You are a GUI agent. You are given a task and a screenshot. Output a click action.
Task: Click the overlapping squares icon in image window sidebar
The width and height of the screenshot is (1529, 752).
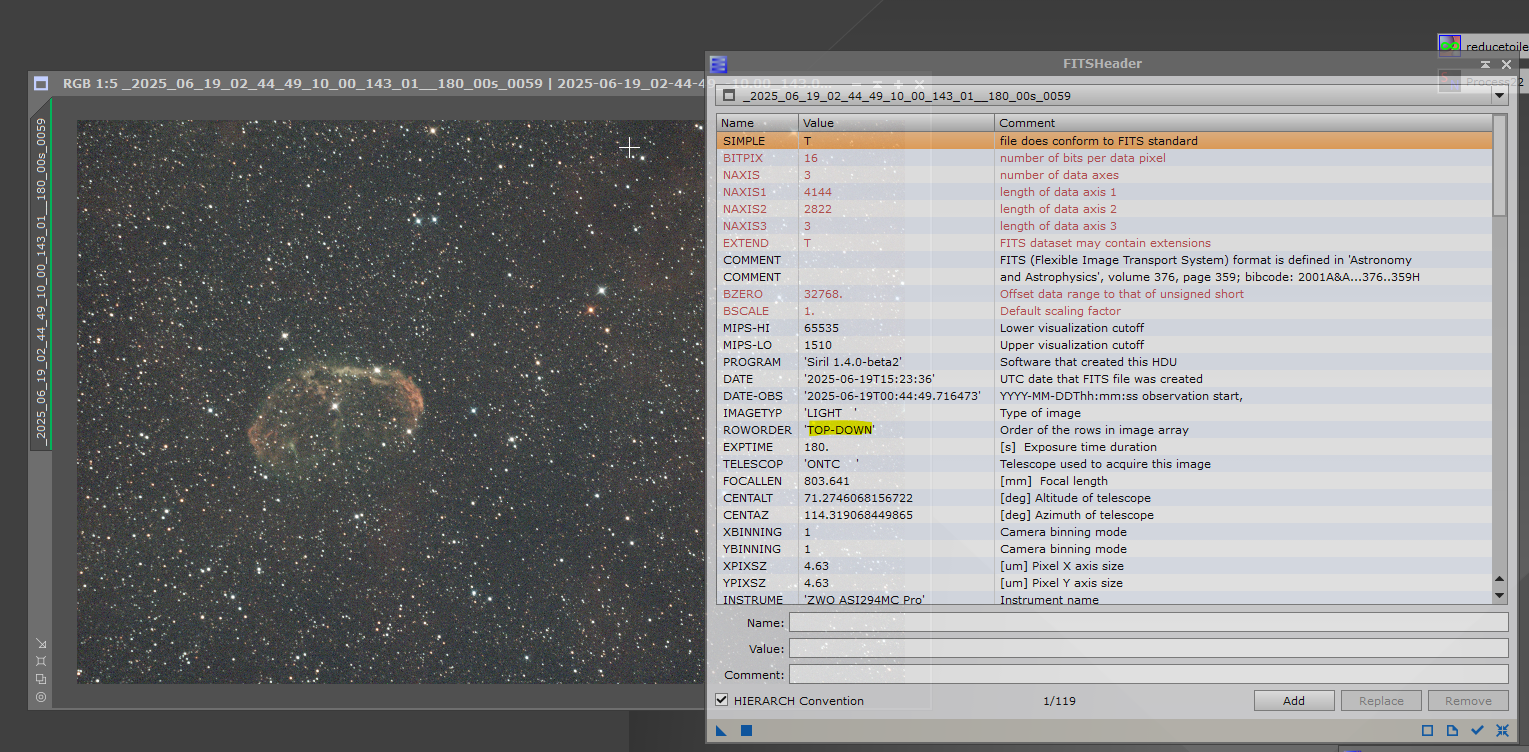[x=41, y=679]
